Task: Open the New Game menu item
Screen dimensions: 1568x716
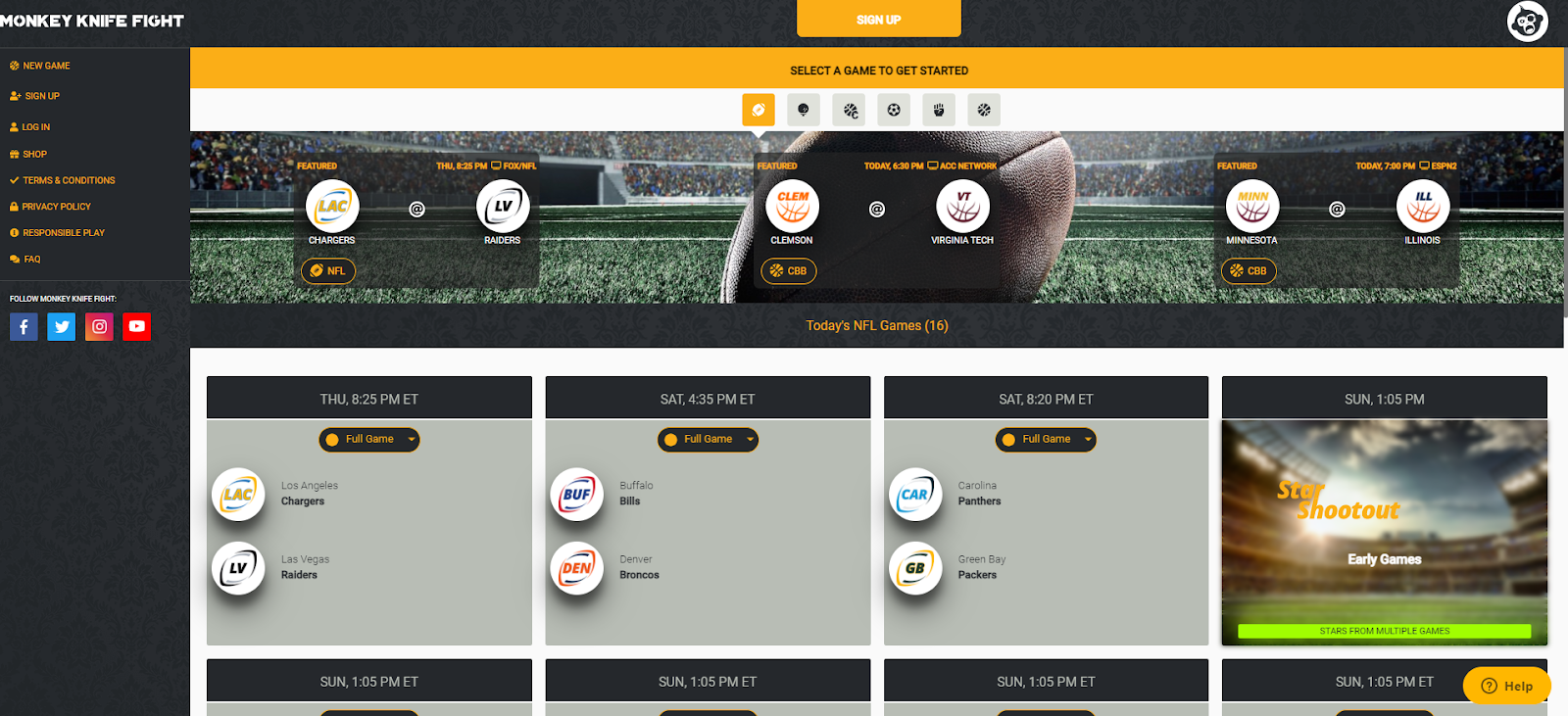Action: (40, 66)
